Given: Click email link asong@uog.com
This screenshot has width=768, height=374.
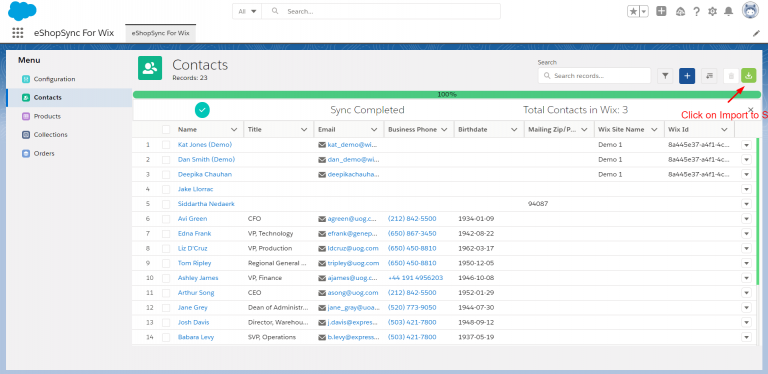Looking at the screenshot, I should [353, 293].
